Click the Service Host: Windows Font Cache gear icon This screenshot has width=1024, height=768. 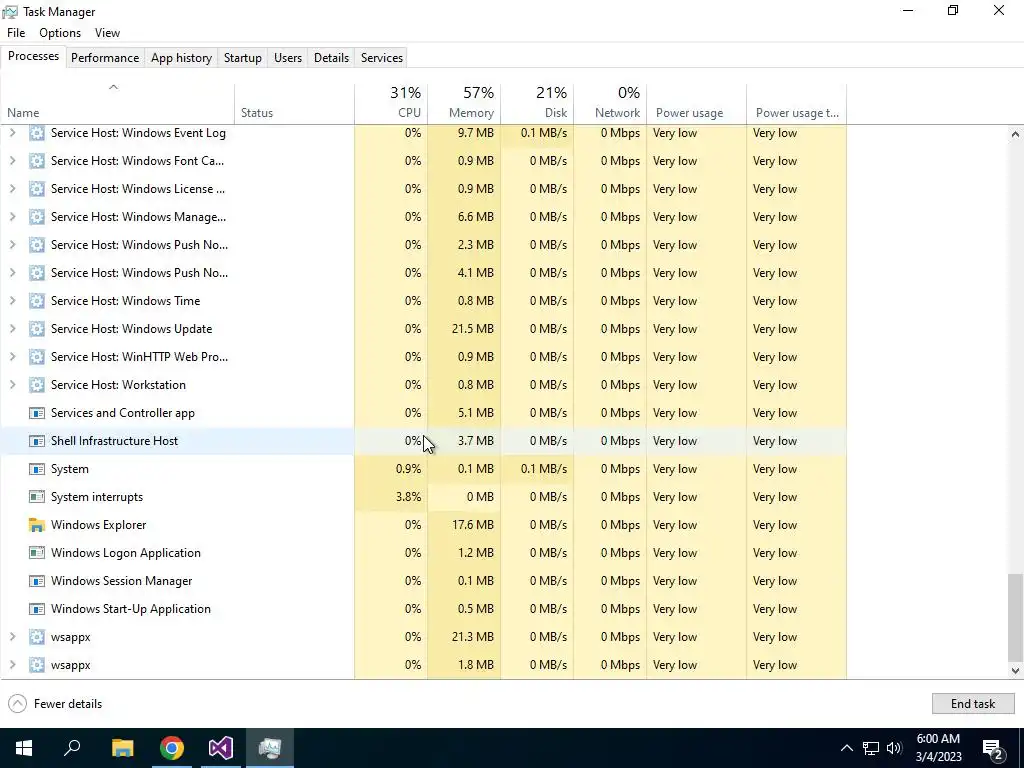(x=37, y=161)
